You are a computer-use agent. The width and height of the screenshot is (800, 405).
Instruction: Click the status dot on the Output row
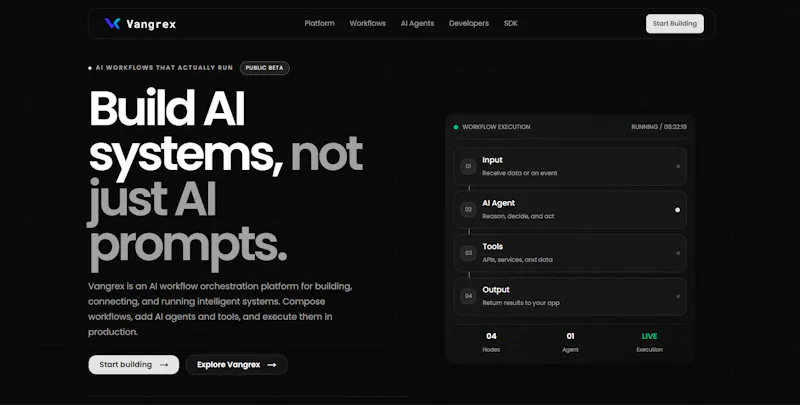[678, 296]
